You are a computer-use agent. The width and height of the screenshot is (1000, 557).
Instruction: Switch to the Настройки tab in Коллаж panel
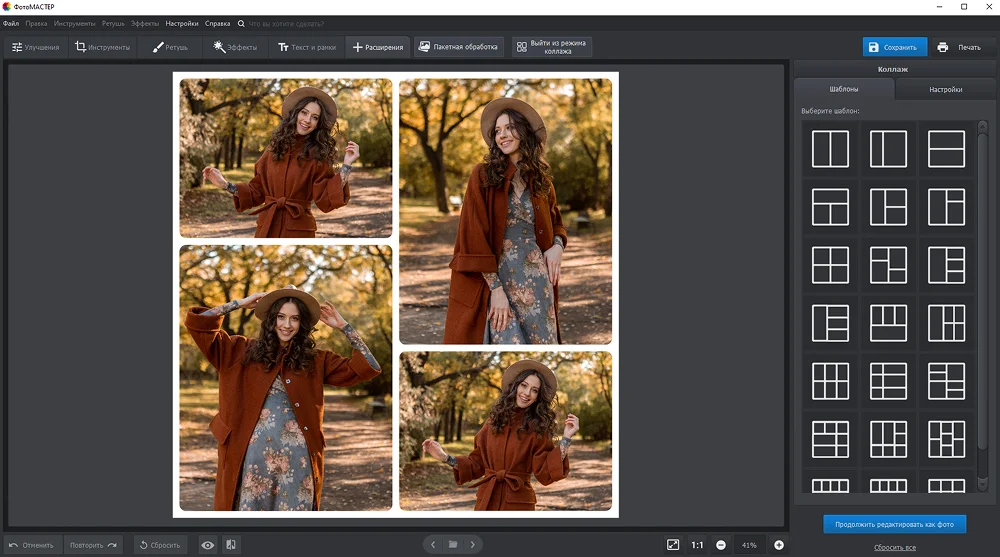(945, 89)
